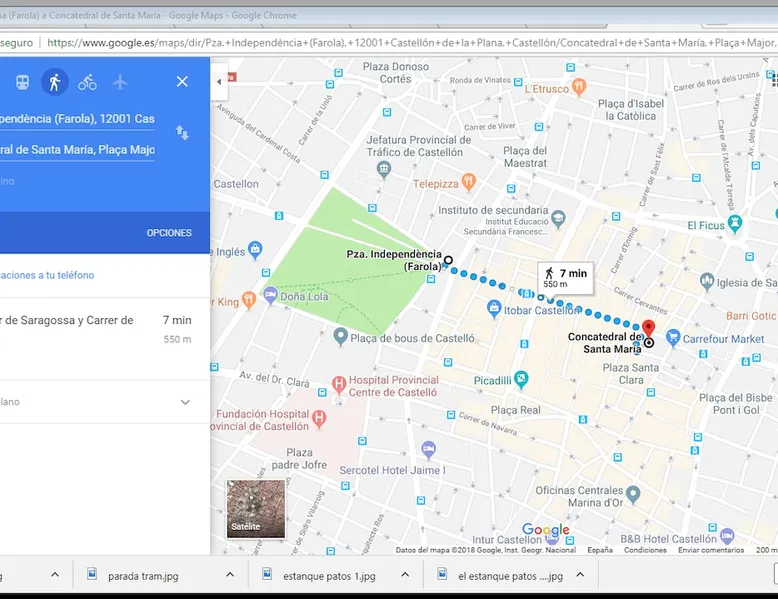Click the browser address bar URL
Viewport: 778px width, 599px height.
[x=410, y=43]
